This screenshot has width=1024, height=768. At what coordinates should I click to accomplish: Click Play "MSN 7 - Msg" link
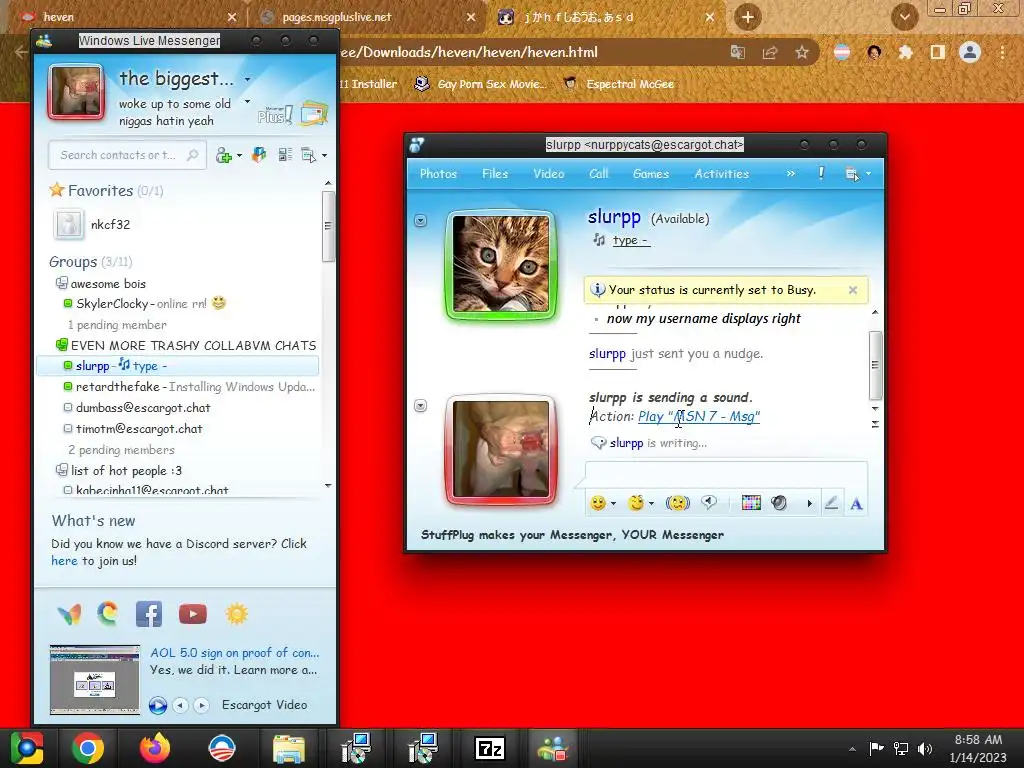[699, 417]
